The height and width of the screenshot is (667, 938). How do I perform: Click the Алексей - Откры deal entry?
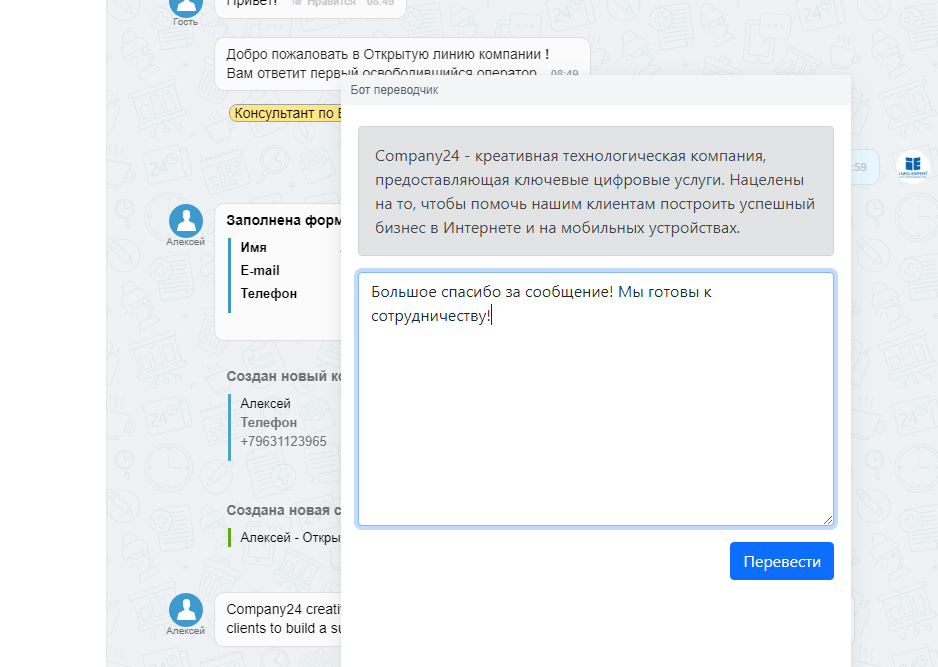291,538
